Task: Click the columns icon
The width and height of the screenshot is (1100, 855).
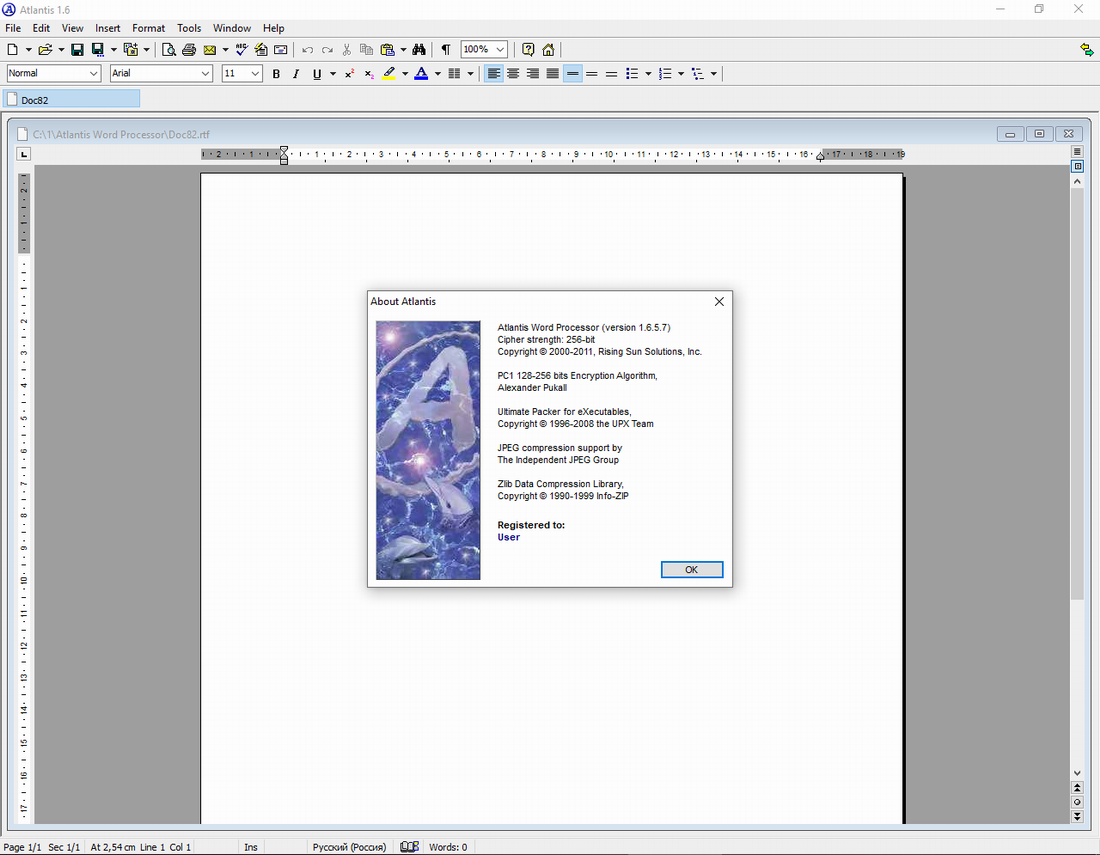Action: (x=454, y=74)
